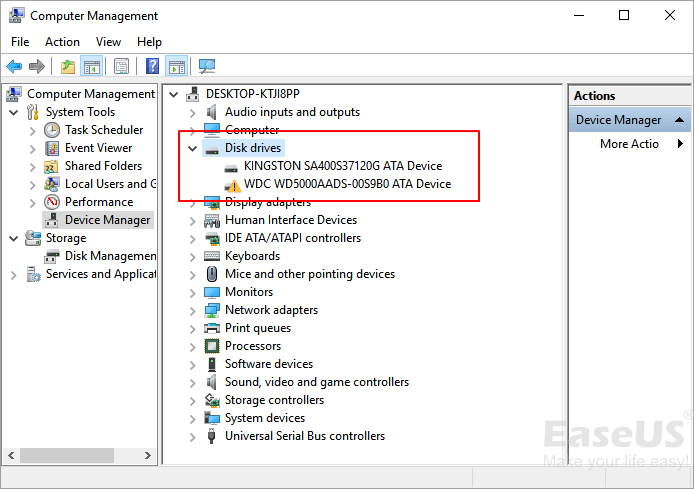Viewport: 694px width, 489px height.
Task: Collapse the System Tools tree node
Action: coord(13,112)
